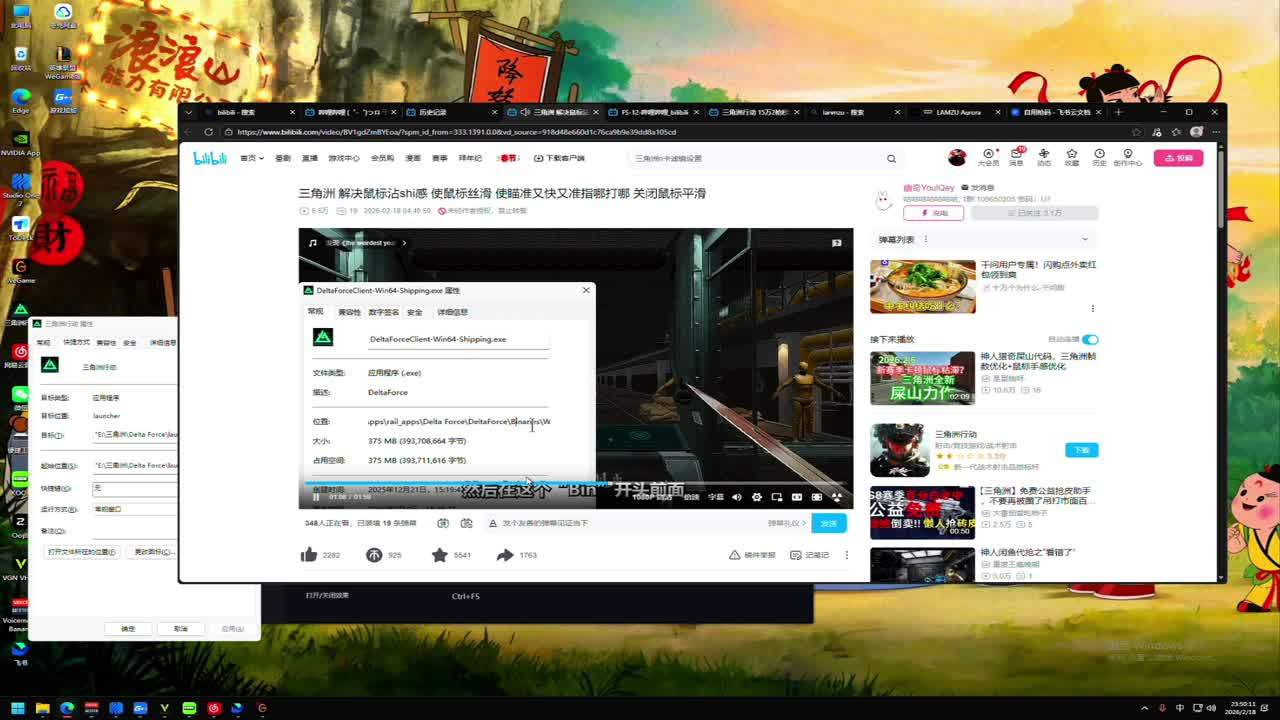Click browser back arrow
Image resolution: width=1280 pixels, height=720 pixels.
click(x=189, y=132)
